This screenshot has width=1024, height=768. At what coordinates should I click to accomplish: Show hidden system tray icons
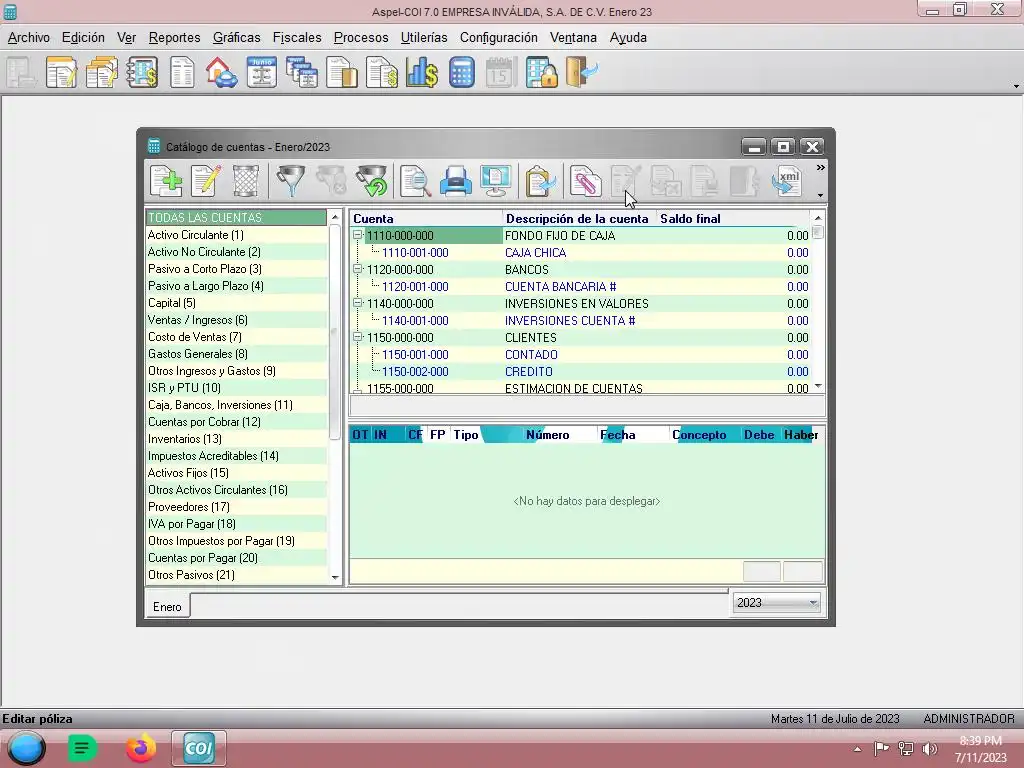pyautogui.click(x=857, y=749)
